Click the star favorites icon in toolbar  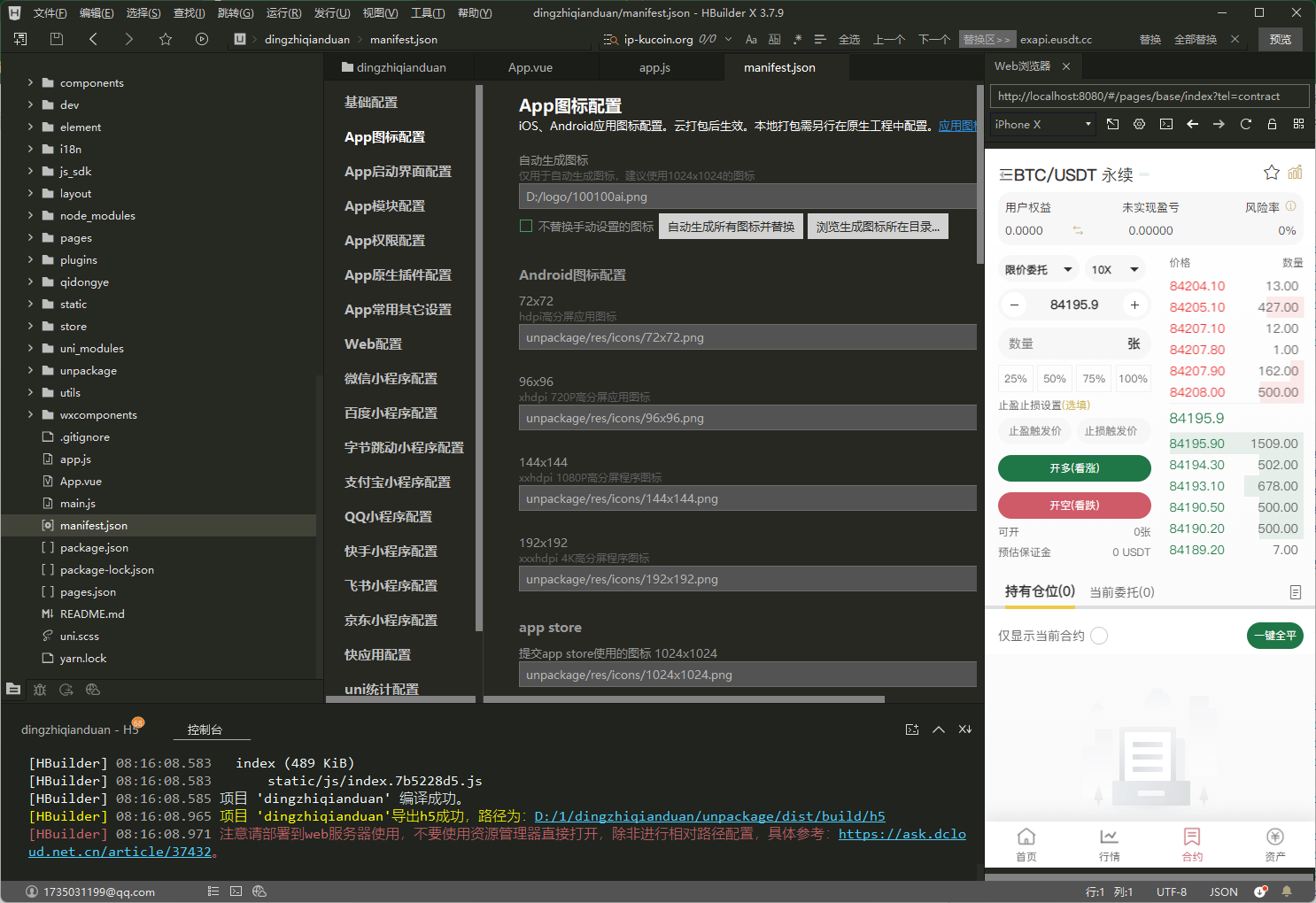tap(166, 39)
